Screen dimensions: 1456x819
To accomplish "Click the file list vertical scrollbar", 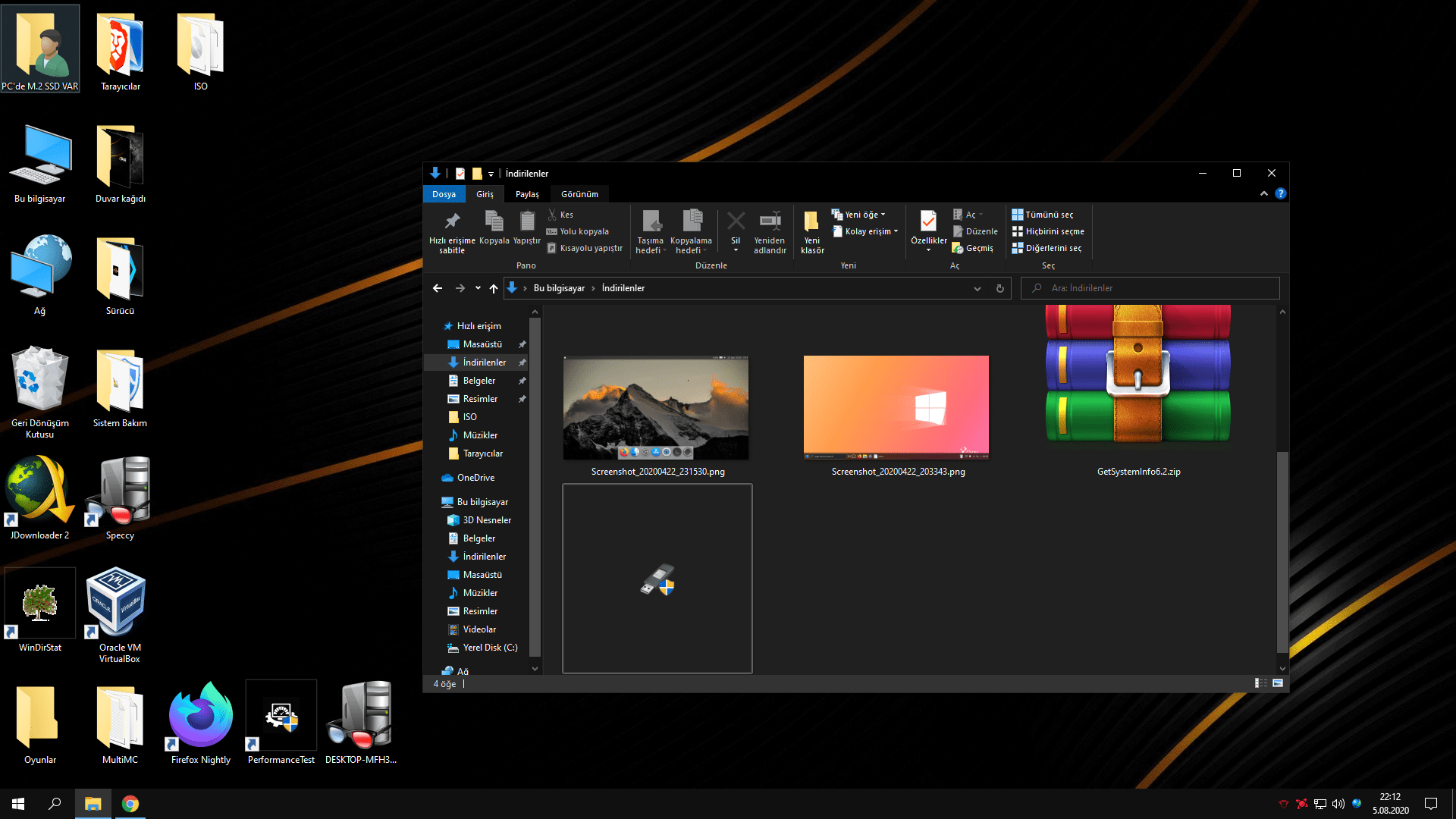I will pyautogui.click(x=1282, y=551).
